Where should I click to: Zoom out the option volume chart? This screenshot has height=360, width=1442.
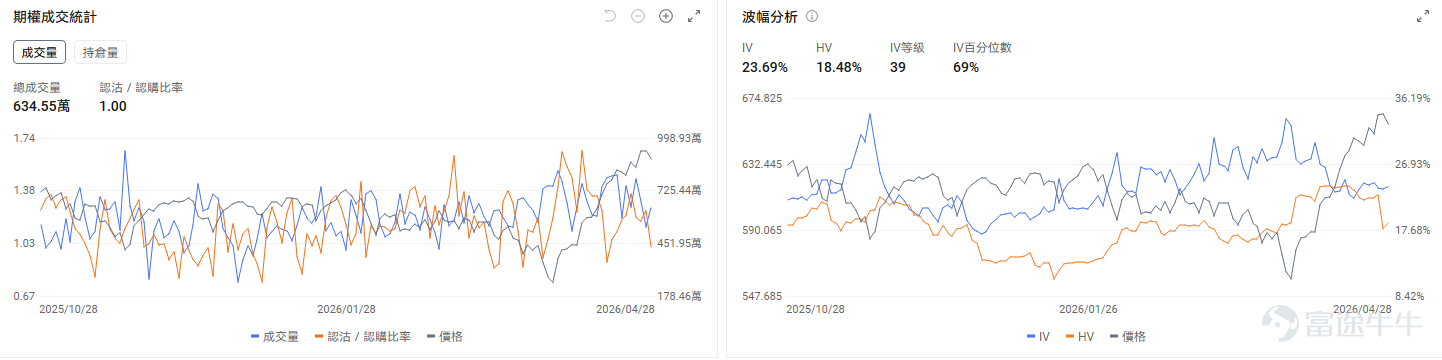(x=638, y=17)
